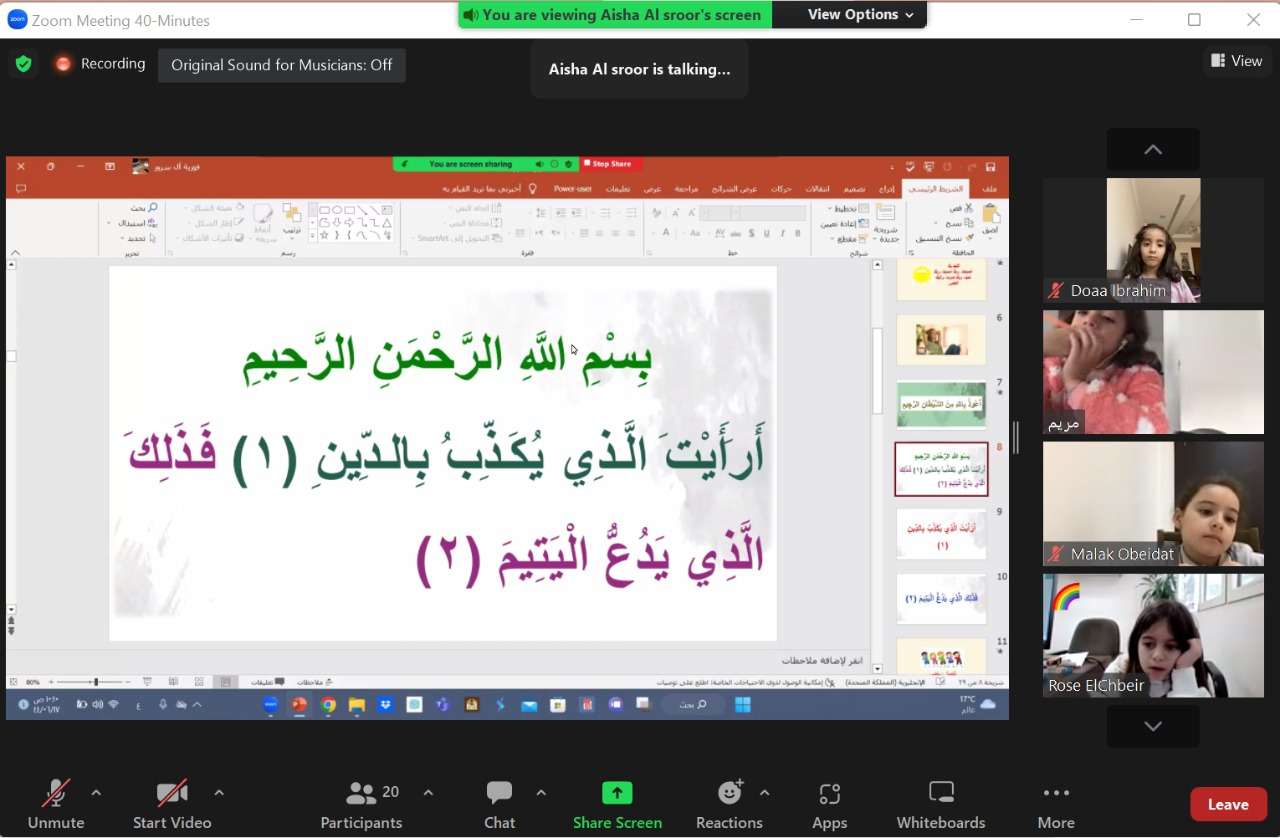Expand audio options caret beside Unmute
This screenshot has width=1280, height=838.
point(96,793)
